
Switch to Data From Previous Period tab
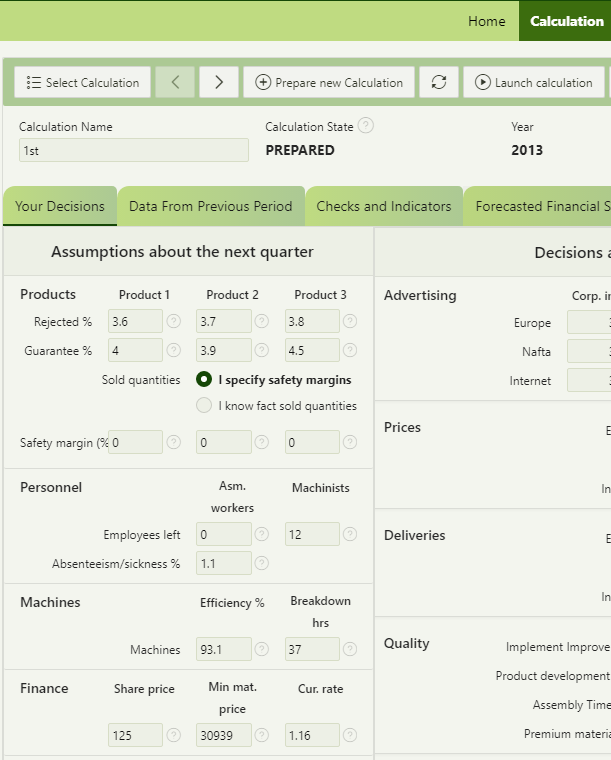coord(211,206)
